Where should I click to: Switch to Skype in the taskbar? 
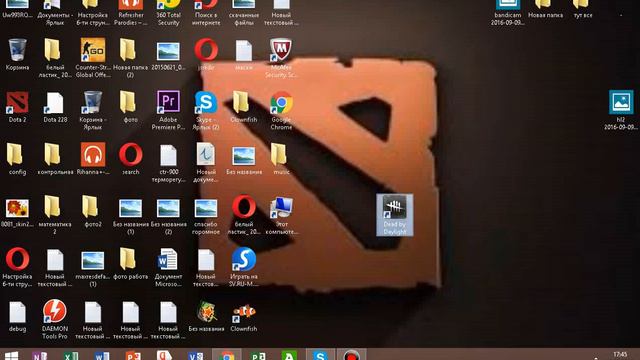(x=320, y=354)
